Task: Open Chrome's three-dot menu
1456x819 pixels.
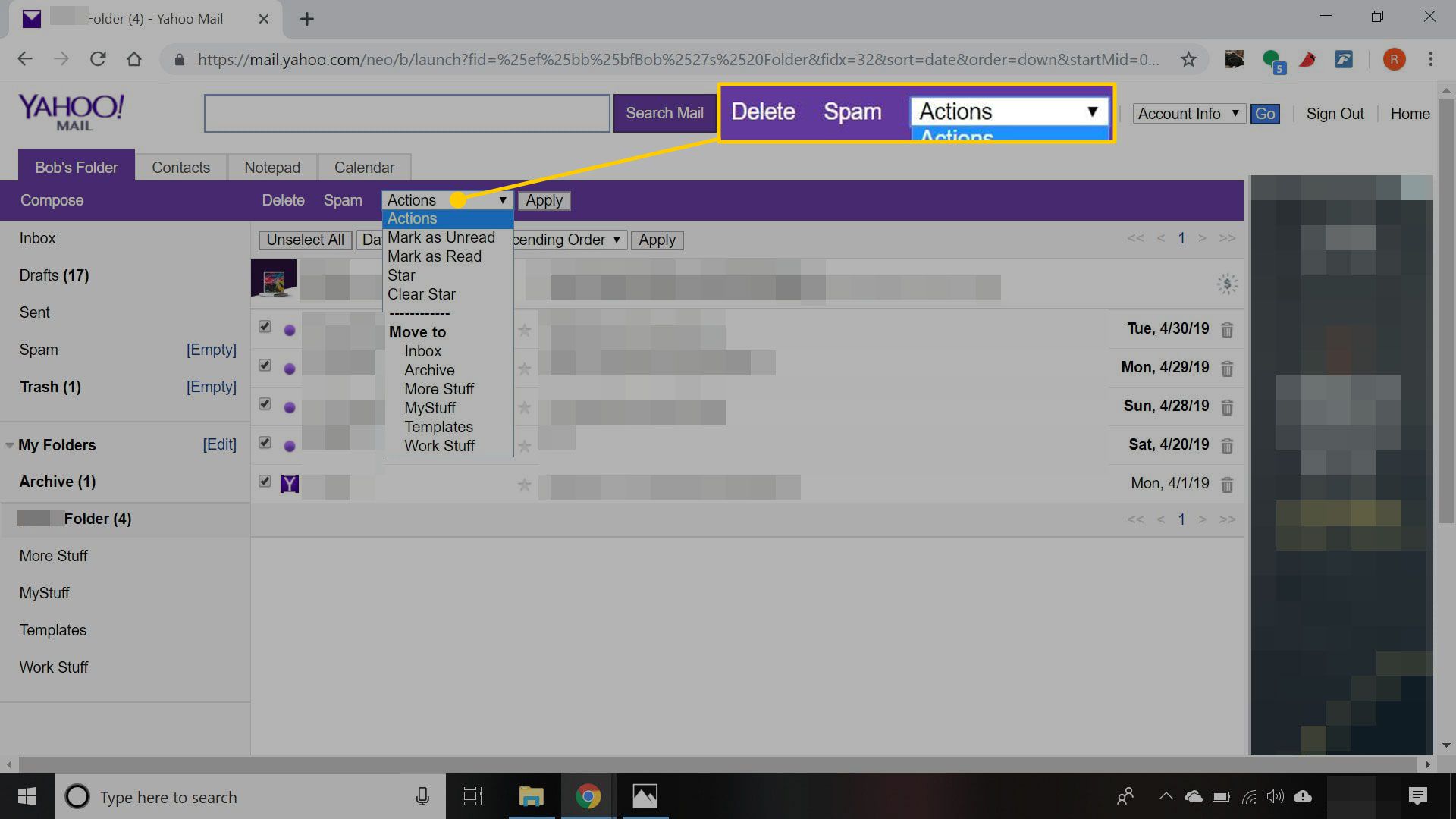Action: 1431,59
